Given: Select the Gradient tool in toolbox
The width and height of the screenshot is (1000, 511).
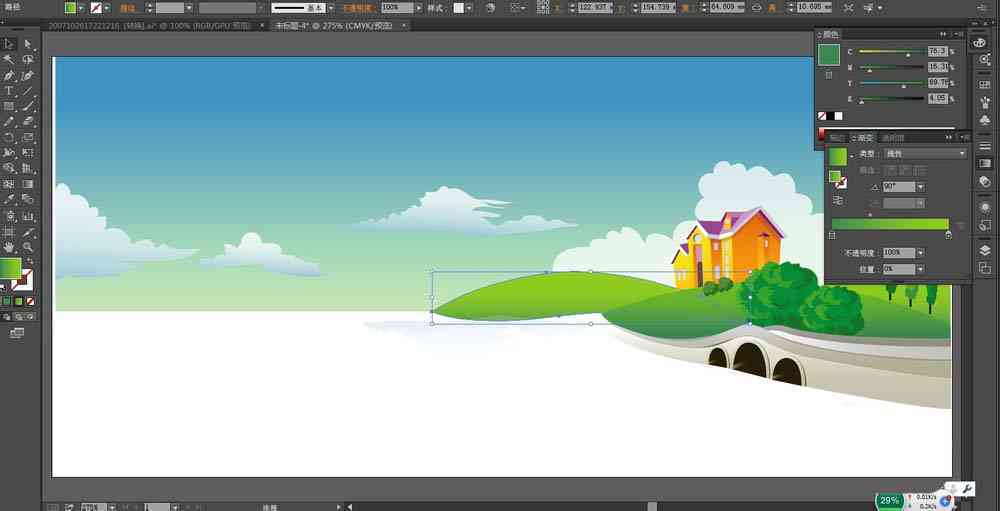Looking at the screenshot, I should point(27,184).
